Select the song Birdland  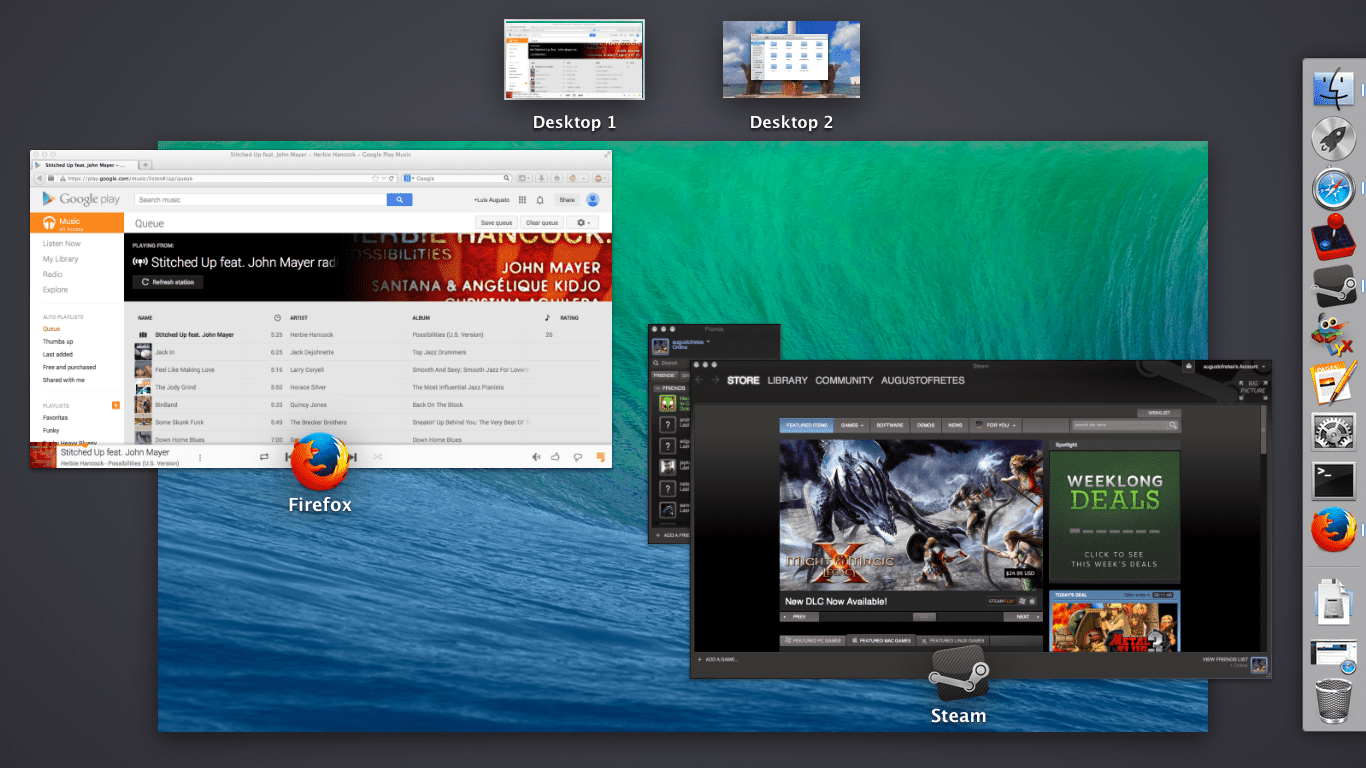click(x=166, y=405)
